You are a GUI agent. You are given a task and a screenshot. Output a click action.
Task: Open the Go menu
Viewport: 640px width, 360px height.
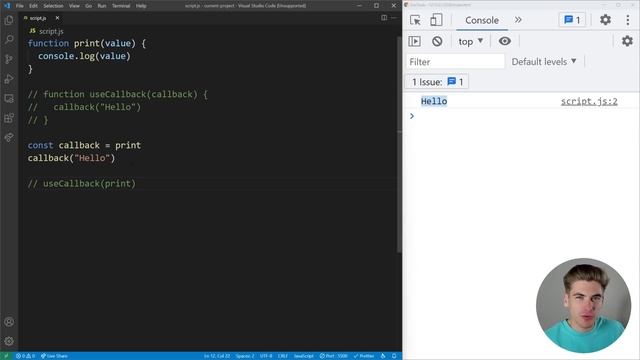[89, 6]
